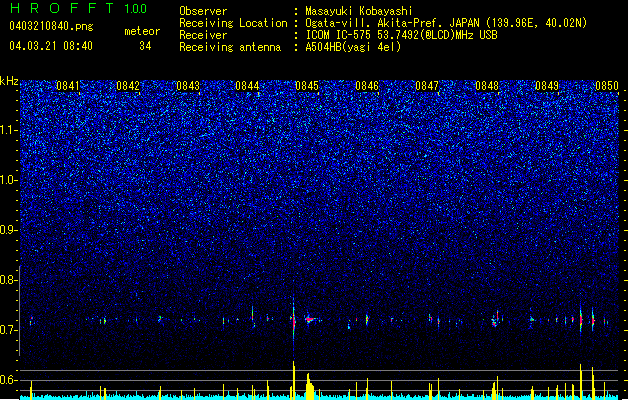This screenshot has width=629, height=400.
Task: Click the 1.1 frequency axis label
Action: [x=8, y=130]
